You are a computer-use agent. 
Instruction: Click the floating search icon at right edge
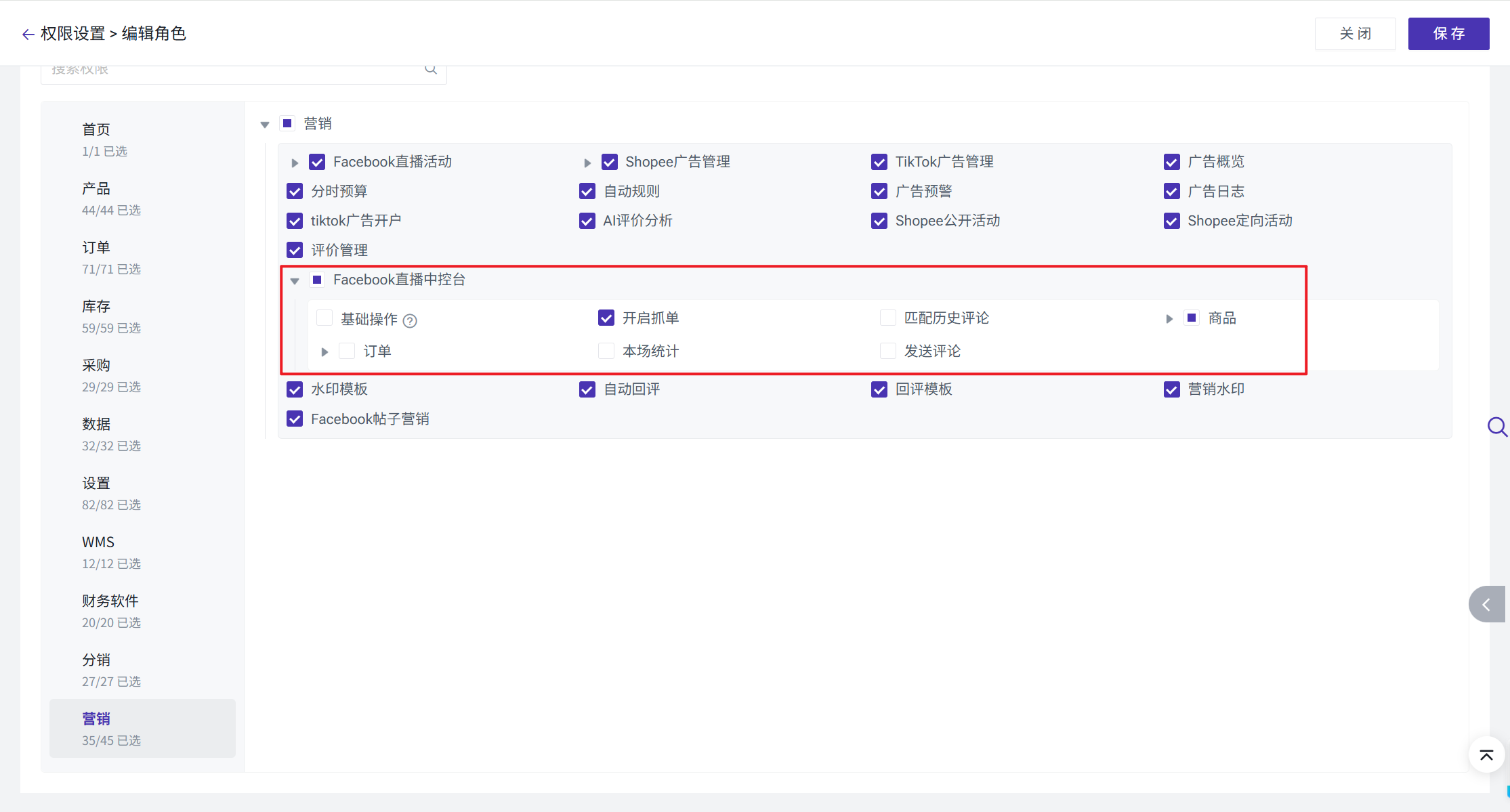[1496, 427]
